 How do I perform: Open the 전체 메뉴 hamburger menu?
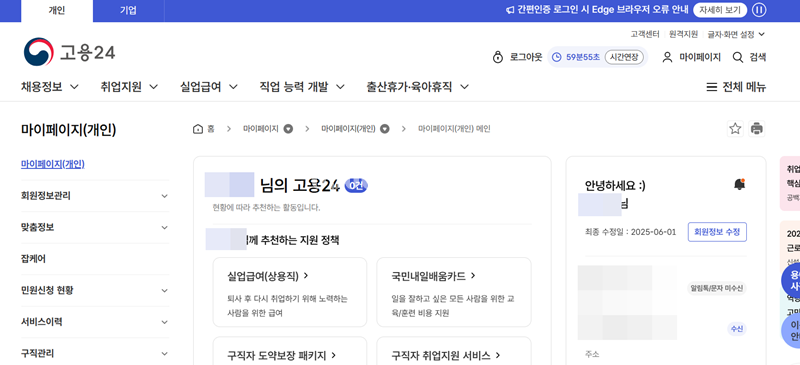pyautogui.click(x=736, y=87)
